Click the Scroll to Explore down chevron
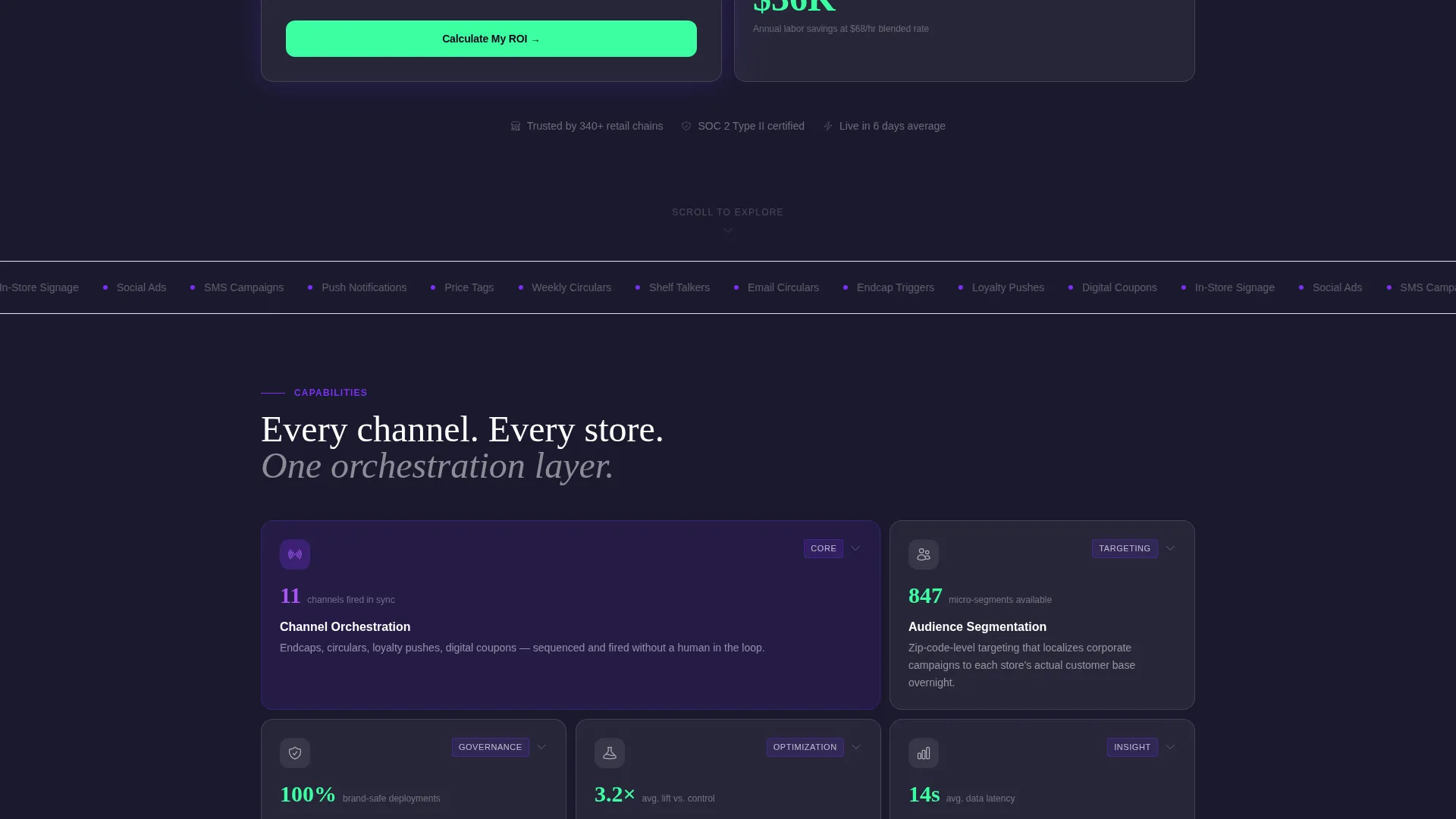Viewport: 1456px width, 819px height. [x=728, y=231]
